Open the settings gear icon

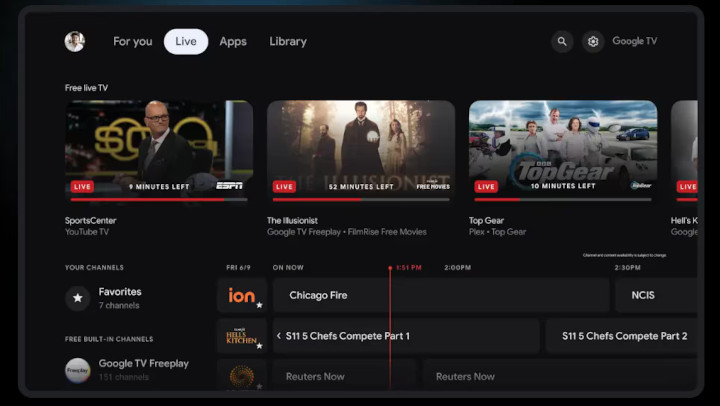(x=593, y=42)
